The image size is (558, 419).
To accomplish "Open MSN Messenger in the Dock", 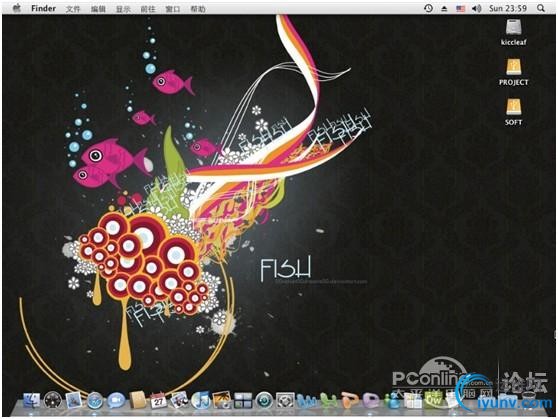I will click(x=392, y=401).
